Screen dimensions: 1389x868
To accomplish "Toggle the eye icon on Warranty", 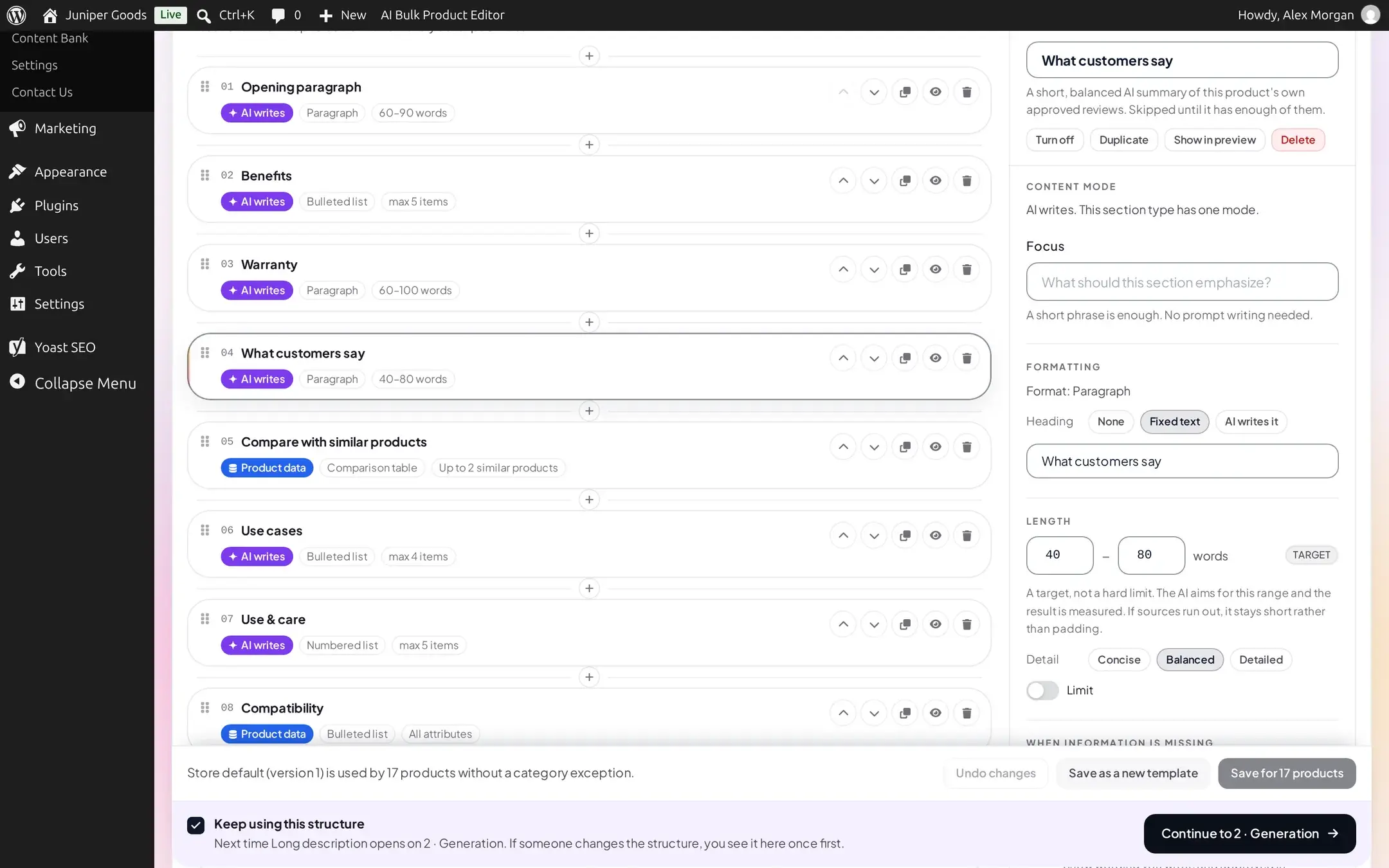I will pyautogui.click(x=936, y=269).
